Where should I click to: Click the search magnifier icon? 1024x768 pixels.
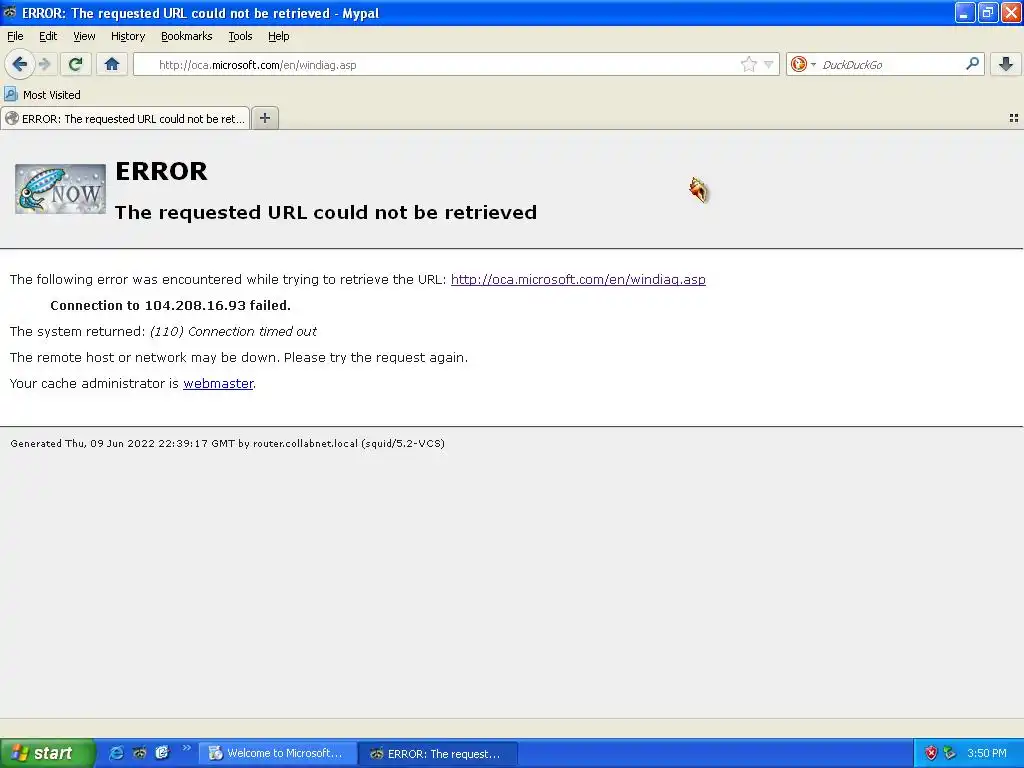coord(972,64)
